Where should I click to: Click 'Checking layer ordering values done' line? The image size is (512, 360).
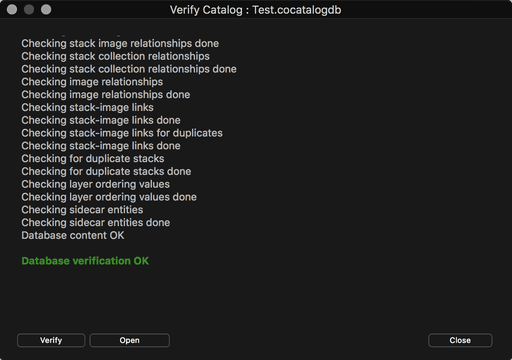(109, 197)
